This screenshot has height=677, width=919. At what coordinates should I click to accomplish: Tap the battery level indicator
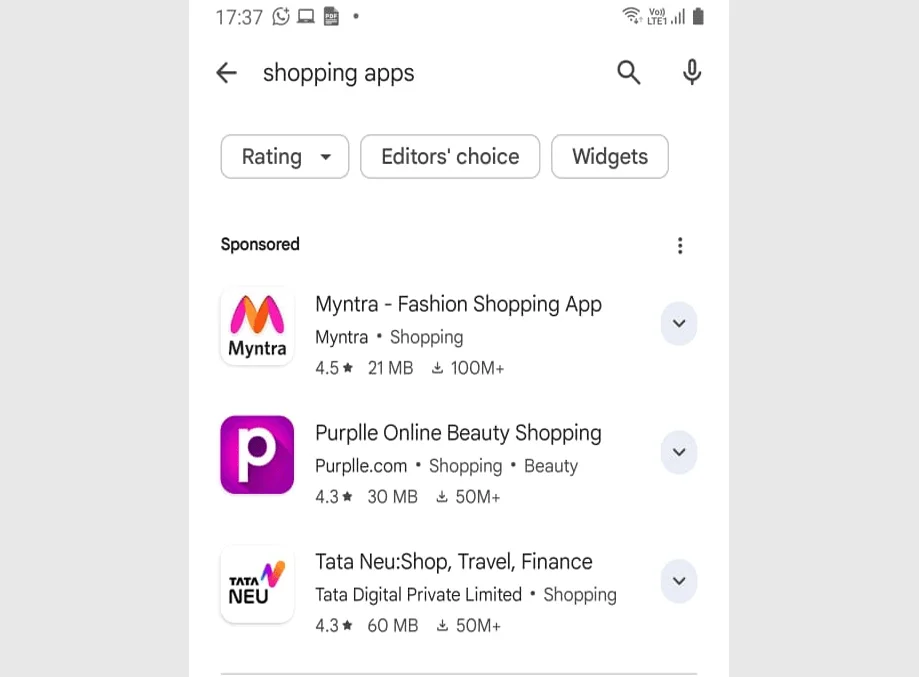[x=697, y=15]
